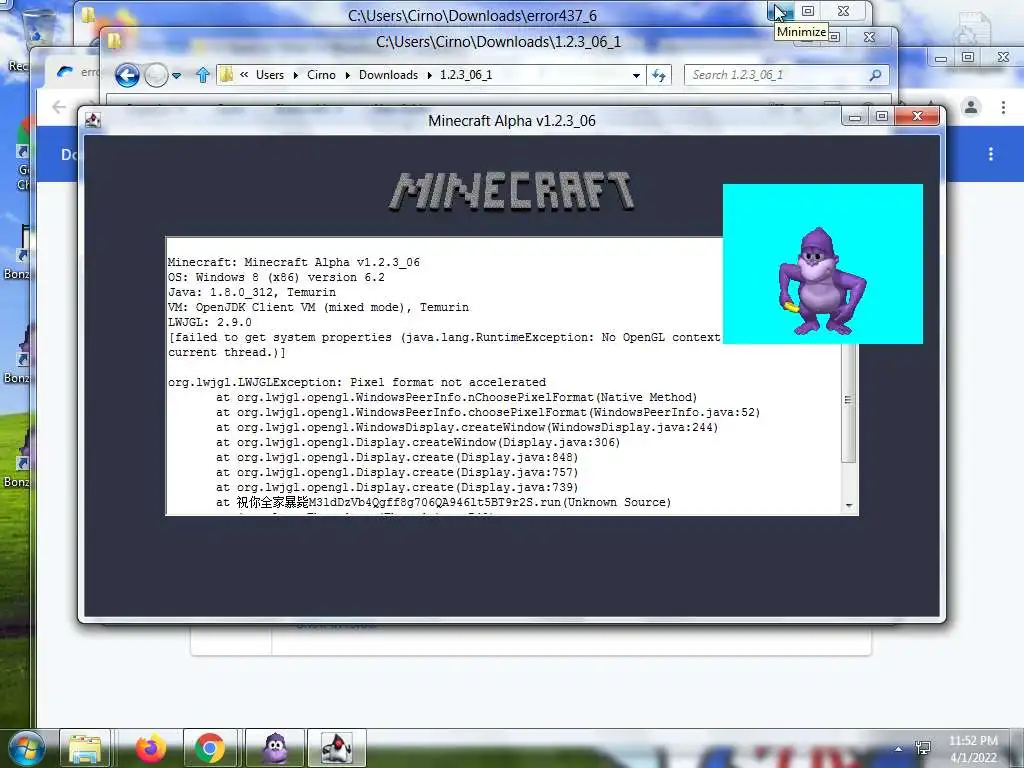Maximize the Minecraft Alpha window
The width and height of the screenshot is (1024, 768).
[x=882, y=117]
